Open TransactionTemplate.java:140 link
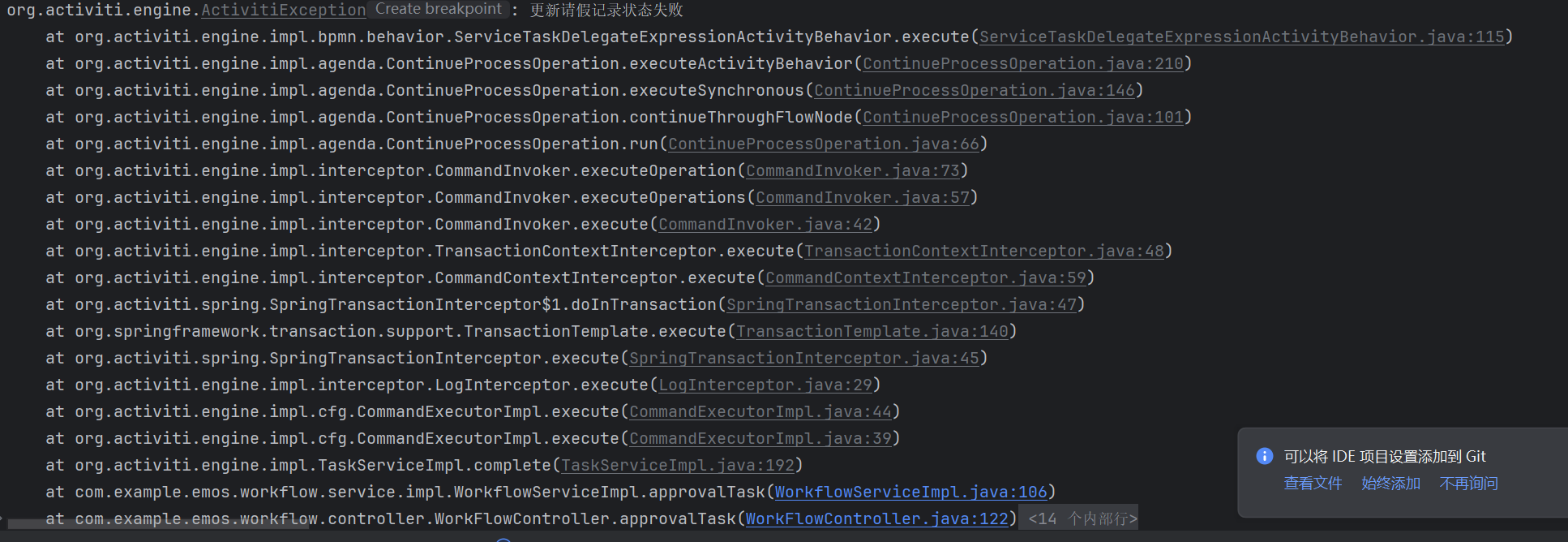The image size is (1568, 542). (872, 332)
